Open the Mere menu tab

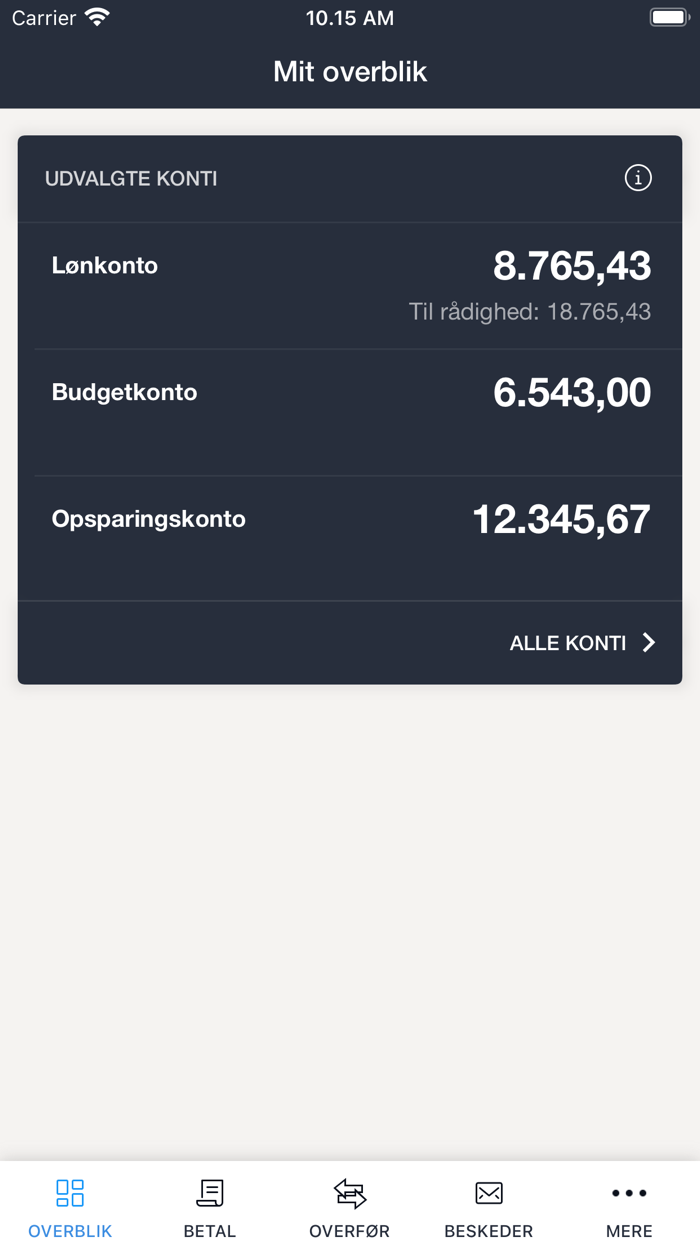point(628,1205)
